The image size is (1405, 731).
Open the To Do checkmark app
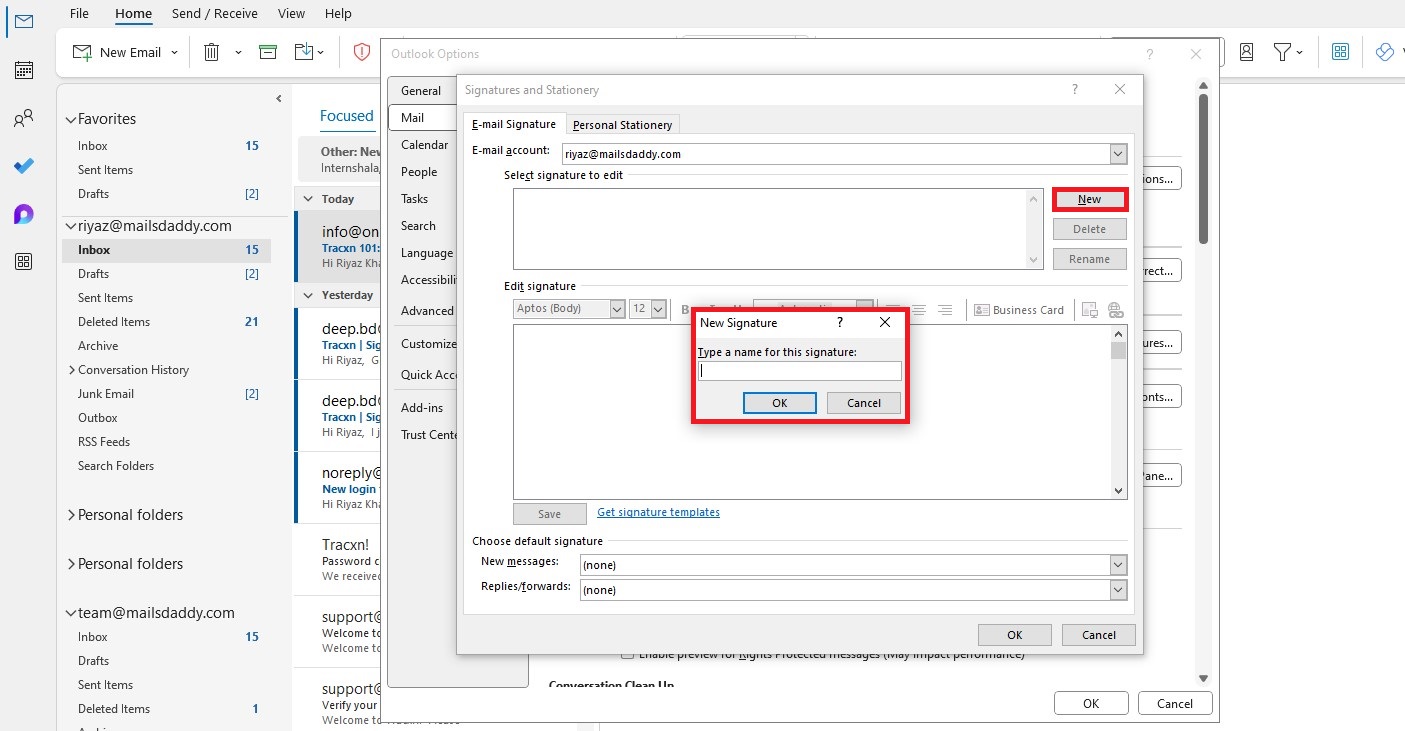tap(24, 166)
